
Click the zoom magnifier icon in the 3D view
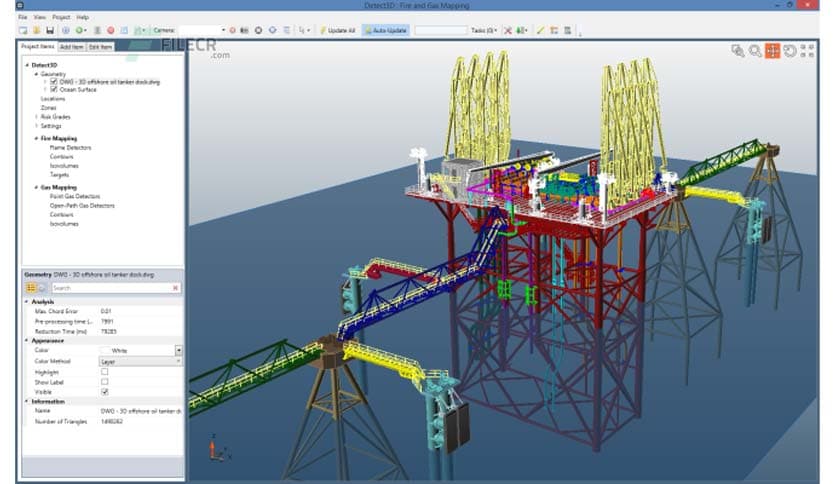[755, 51]
